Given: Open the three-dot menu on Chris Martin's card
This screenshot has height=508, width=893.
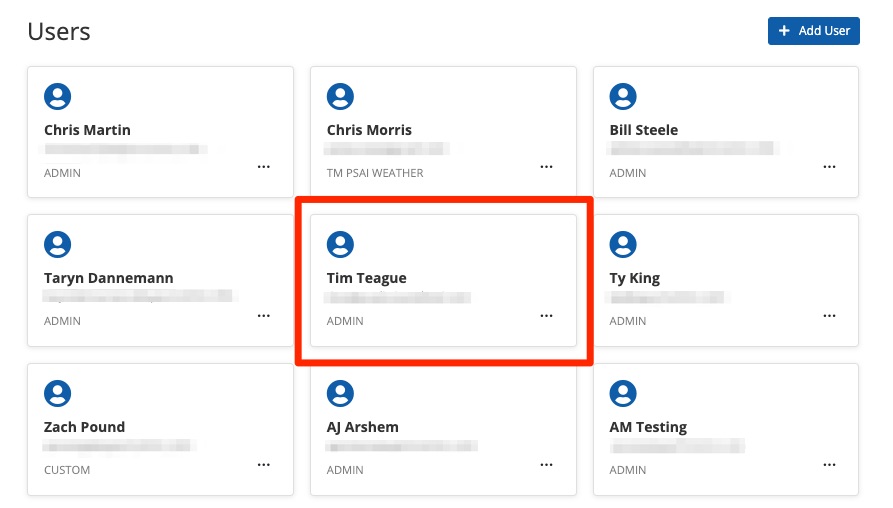Looking at the screenshot, I should (264, 167).
